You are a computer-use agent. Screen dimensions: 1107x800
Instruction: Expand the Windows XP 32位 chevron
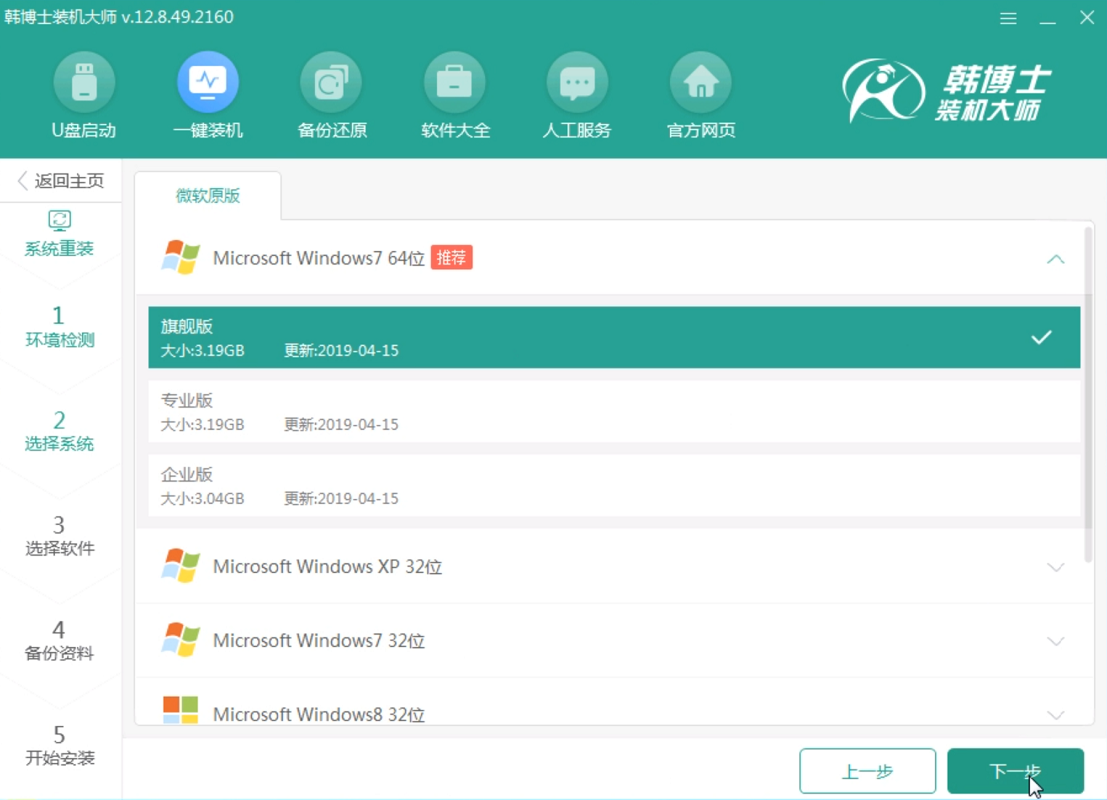[1055, 567]
